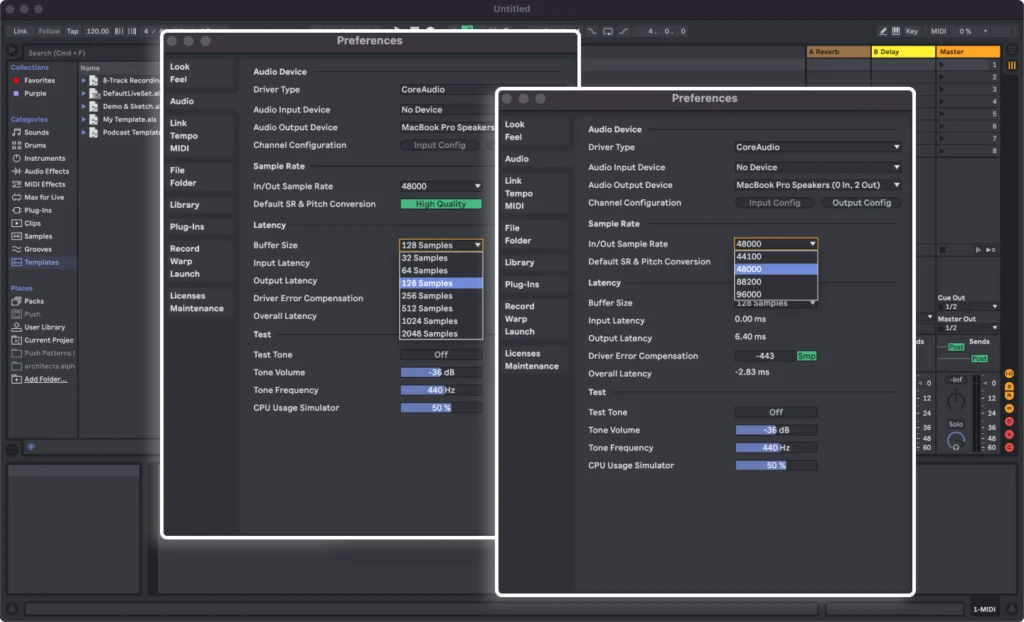This screenshot has height=622, width=1024.
Task: Toggle High Quality in back Preferences window
Action: tap(441, 204)
